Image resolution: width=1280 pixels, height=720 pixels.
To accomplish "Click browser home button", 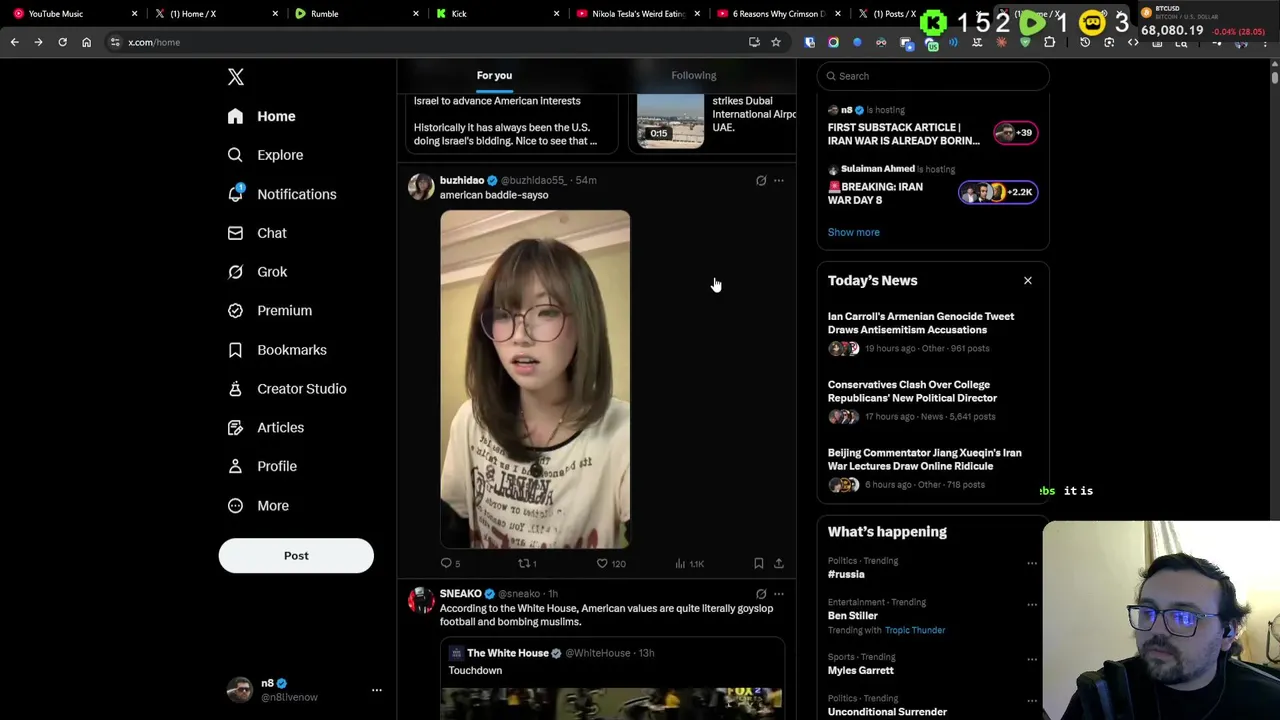I will pos(86,42).
